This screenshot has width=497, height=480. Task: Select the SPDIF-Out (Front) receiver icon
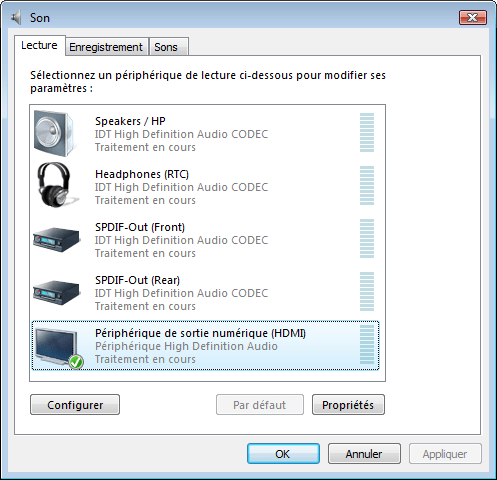pyautogui.click(x=57, y=239)
